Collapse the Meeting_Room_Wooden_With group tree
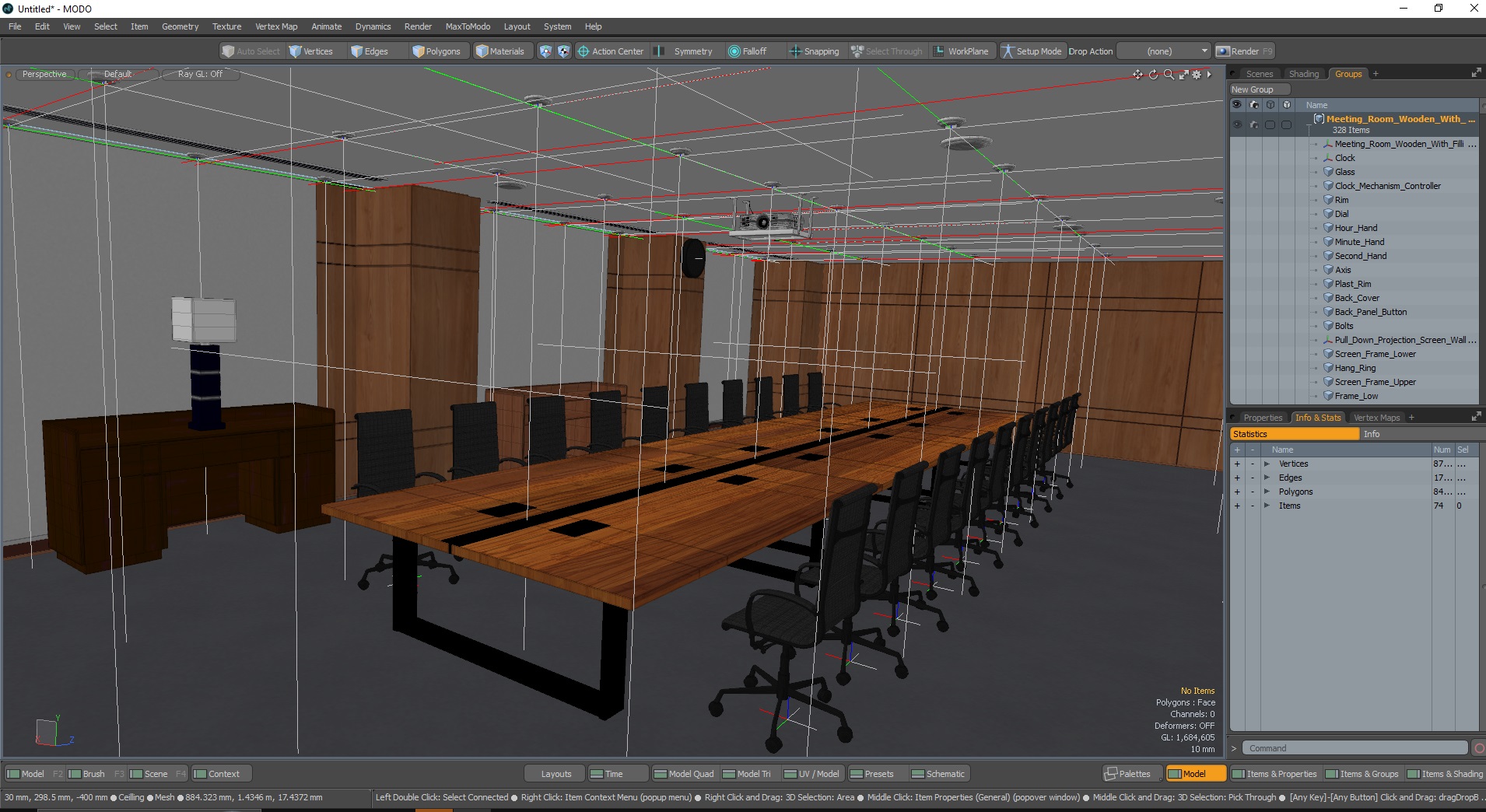The image size is (1486, 812). tap(1310, 124)
